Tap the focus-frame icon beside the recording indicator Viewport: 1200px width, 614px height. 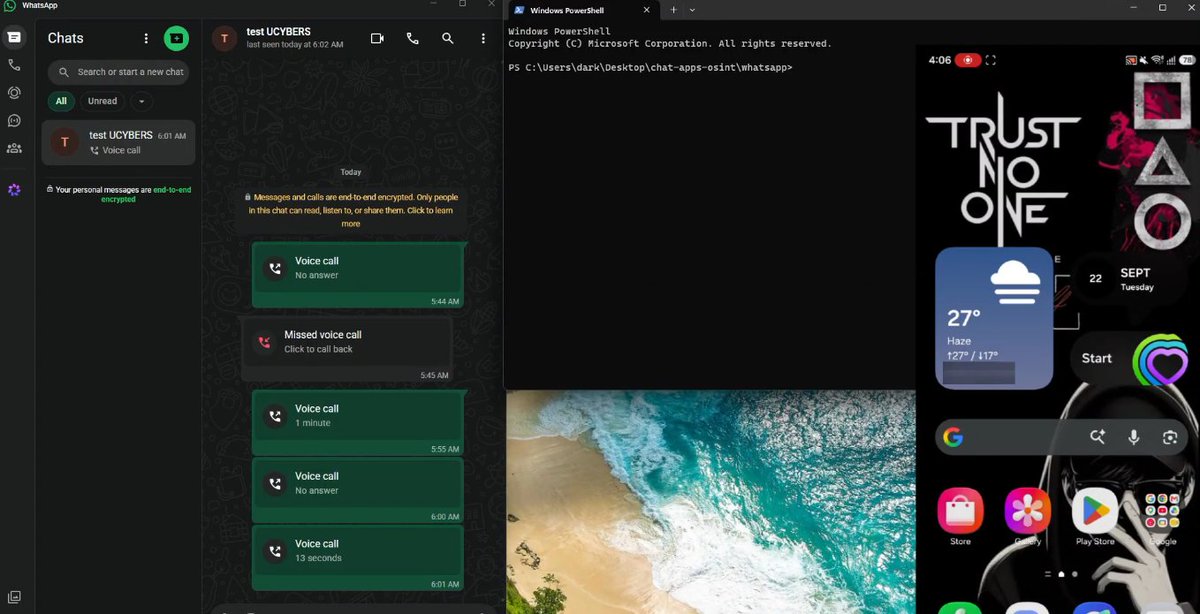(991, 60)
